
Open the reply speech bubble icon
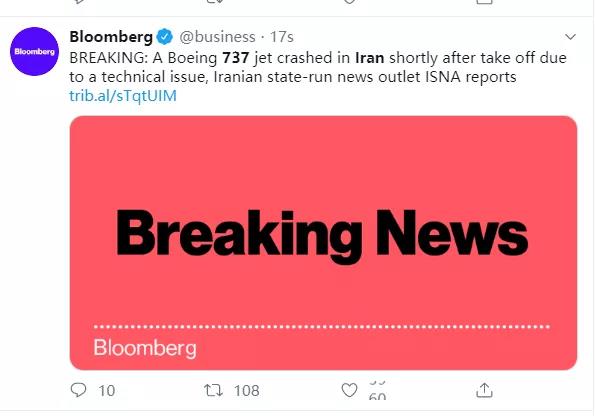pos(78,390)
